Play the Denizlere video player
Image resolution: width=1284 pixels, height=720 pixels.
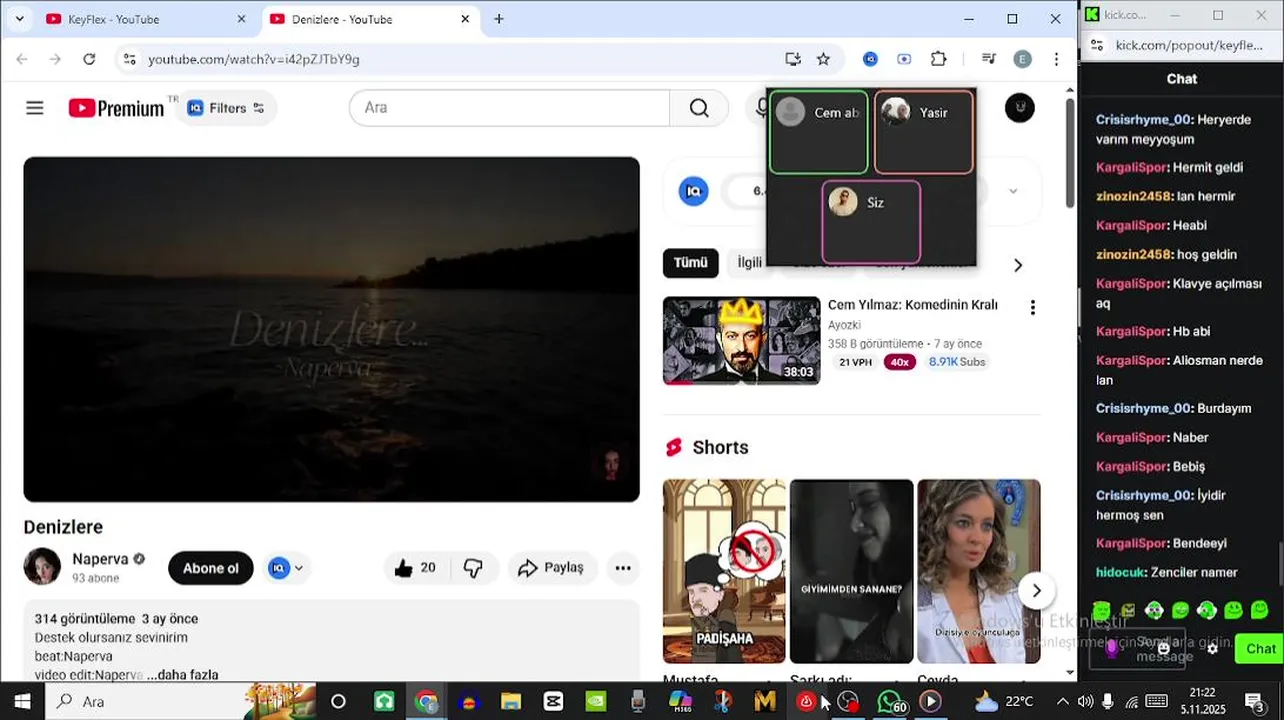(x=331, y=329)
